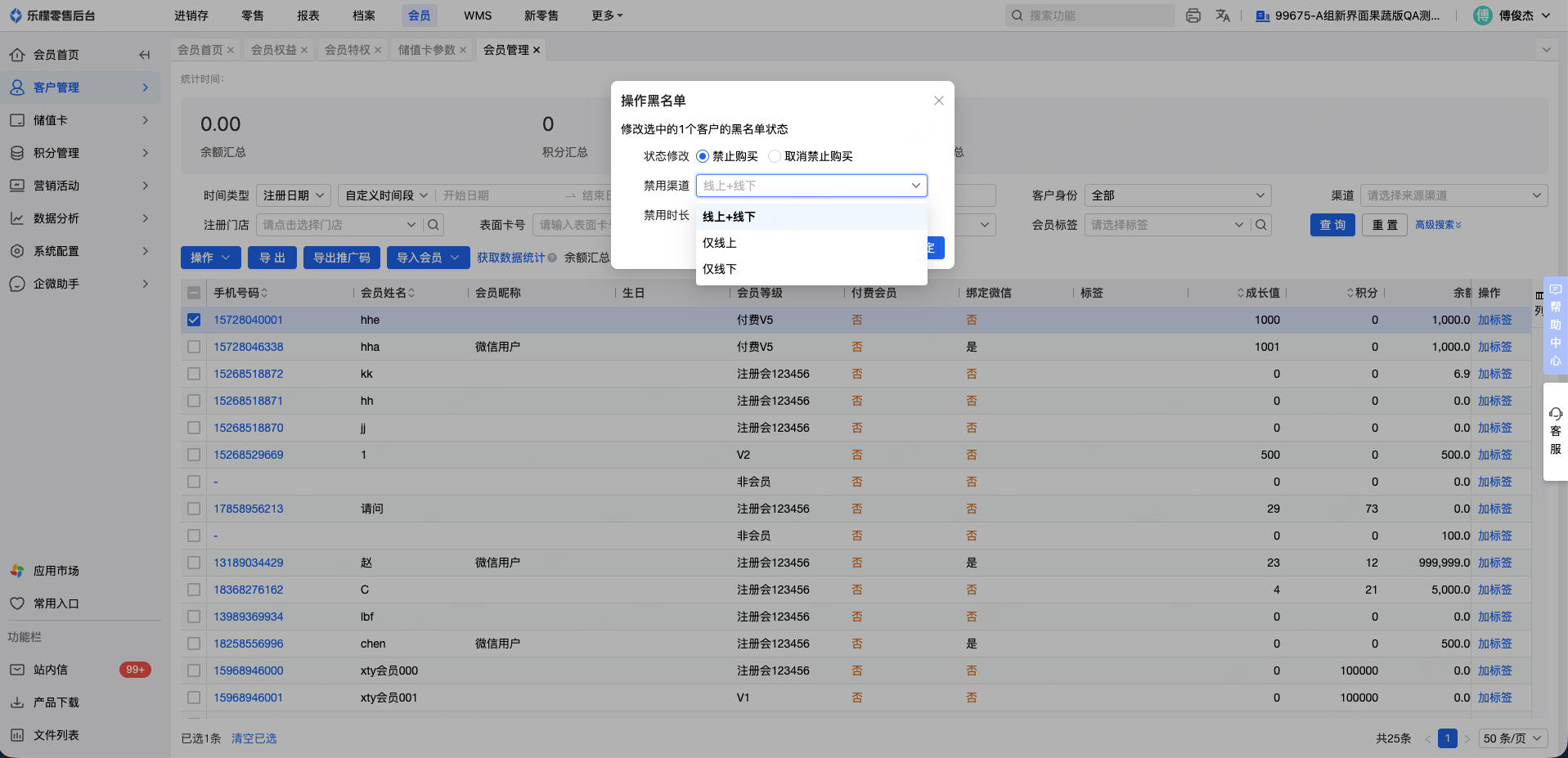
Task: Click the help icon beside 获取数据统计
Action: [552, 258]
